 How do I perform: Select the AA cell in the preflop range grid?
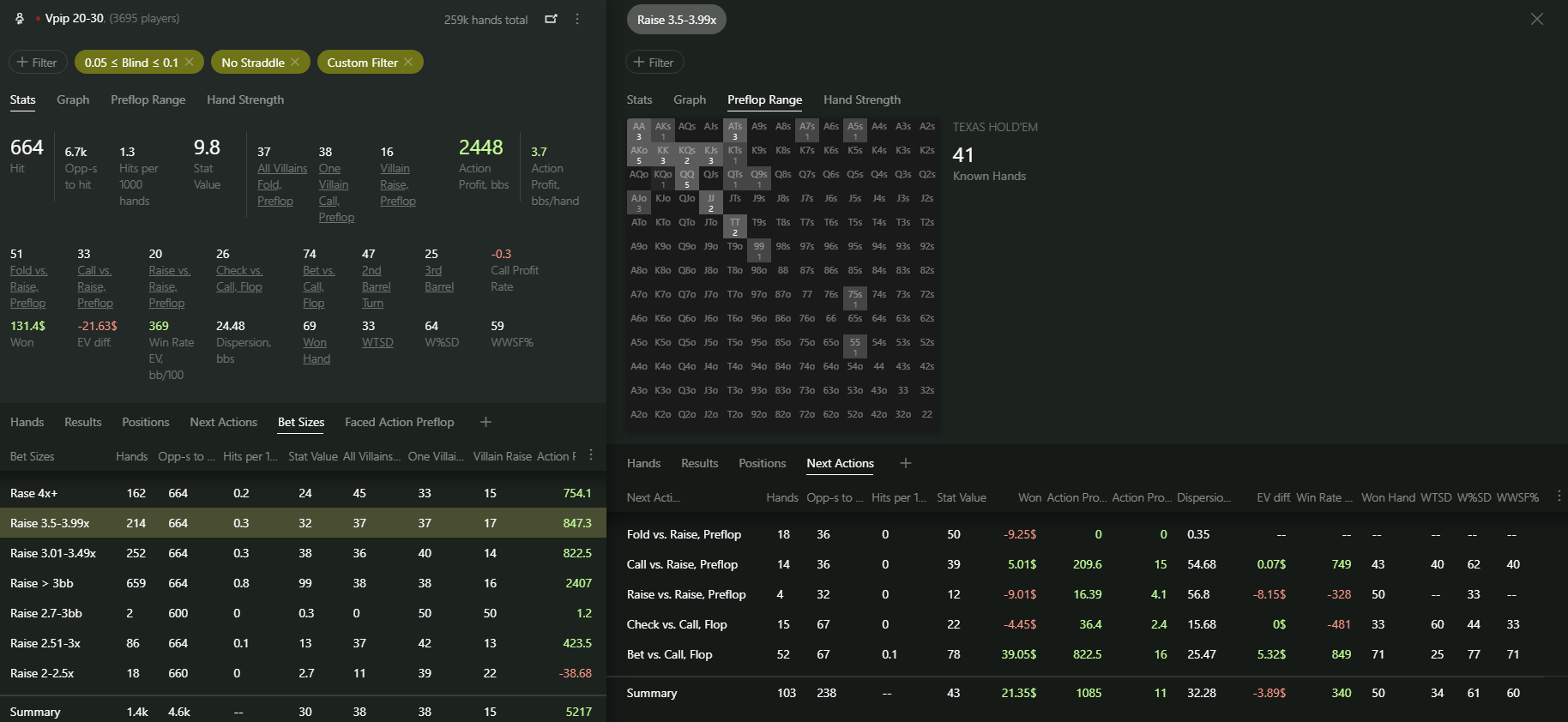[639, 130]
